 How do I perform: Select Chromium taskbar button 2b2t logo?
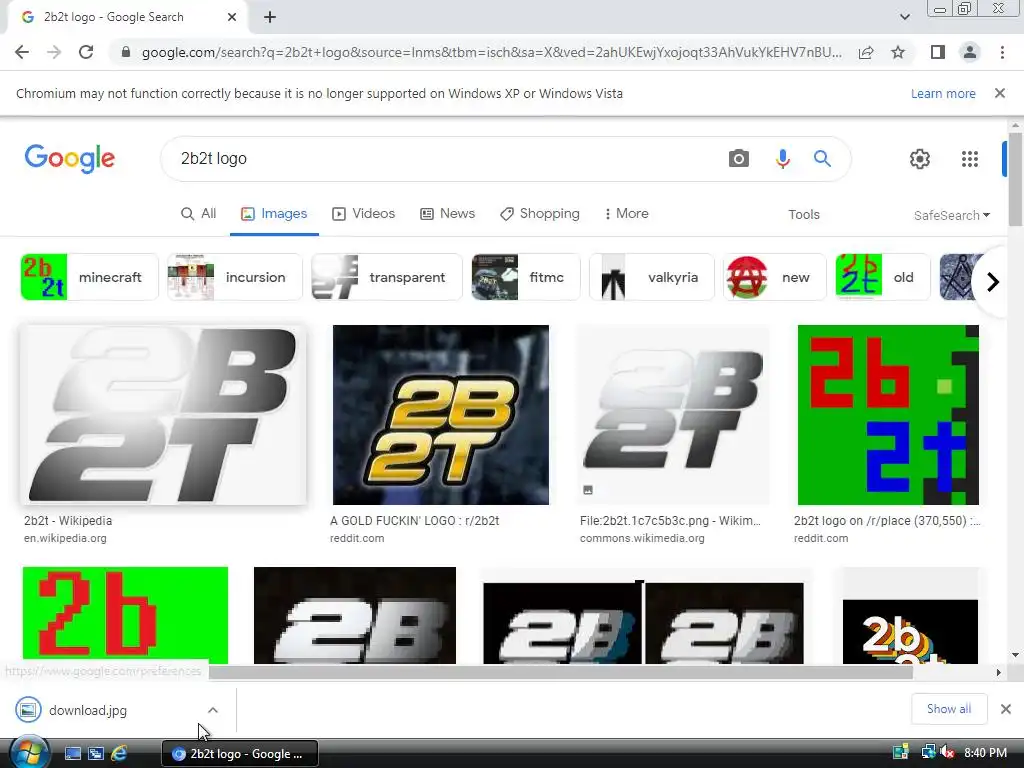tap(240, 754)
